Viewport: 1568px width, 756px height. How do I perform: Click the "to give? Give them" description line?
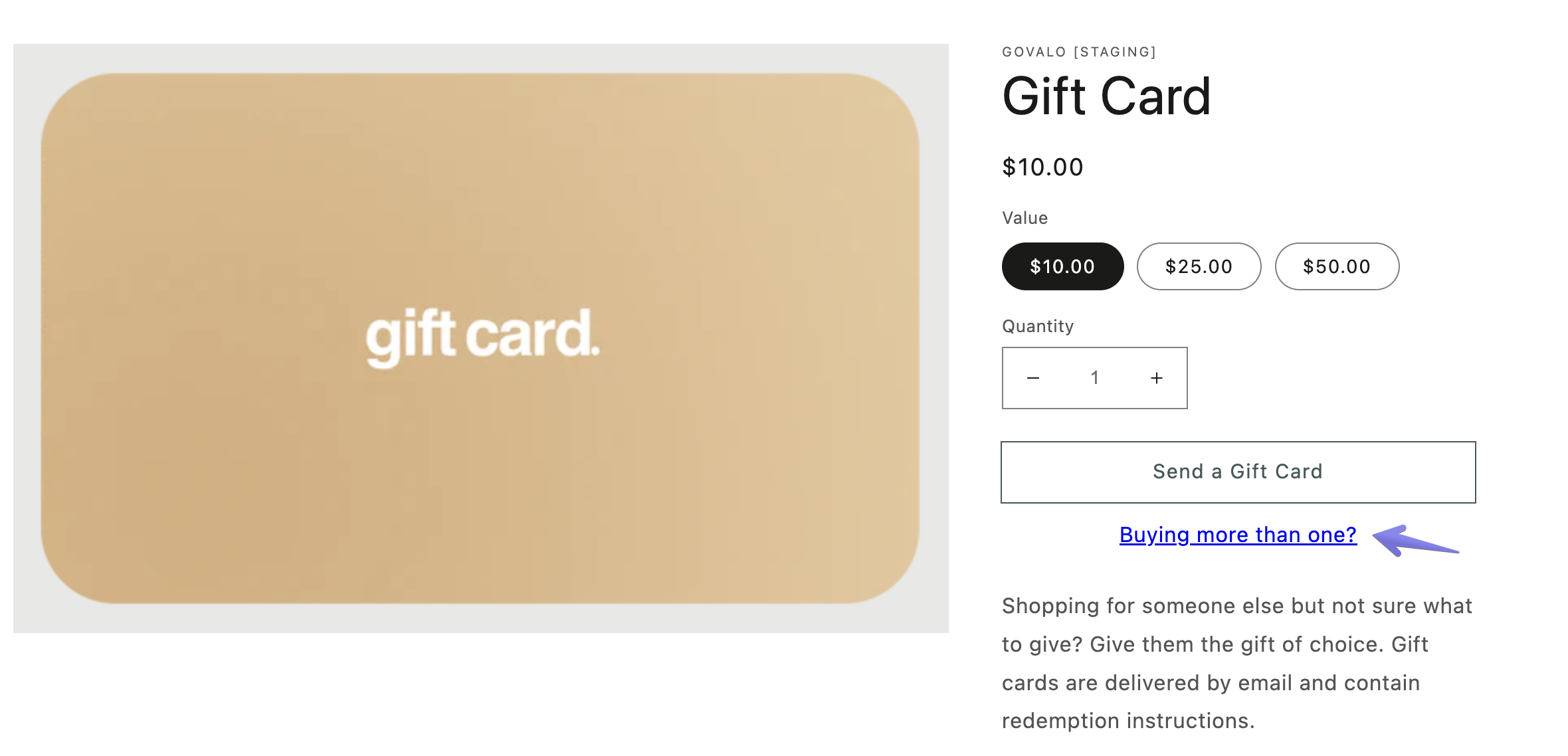[x=1215, y=644]
